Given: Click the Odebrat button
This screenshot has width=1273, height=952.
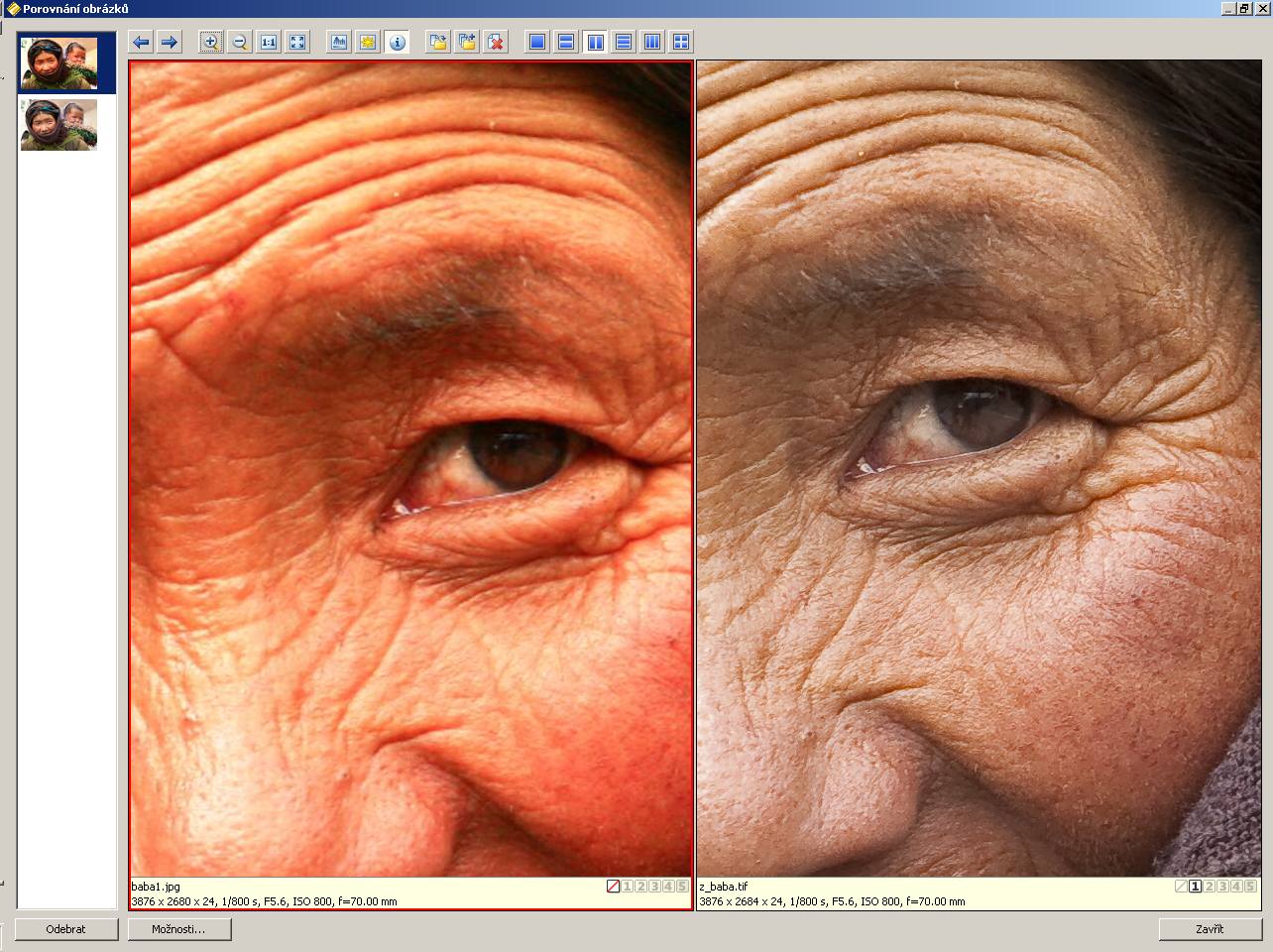Looking at the screenshot, I should point(66,929).
